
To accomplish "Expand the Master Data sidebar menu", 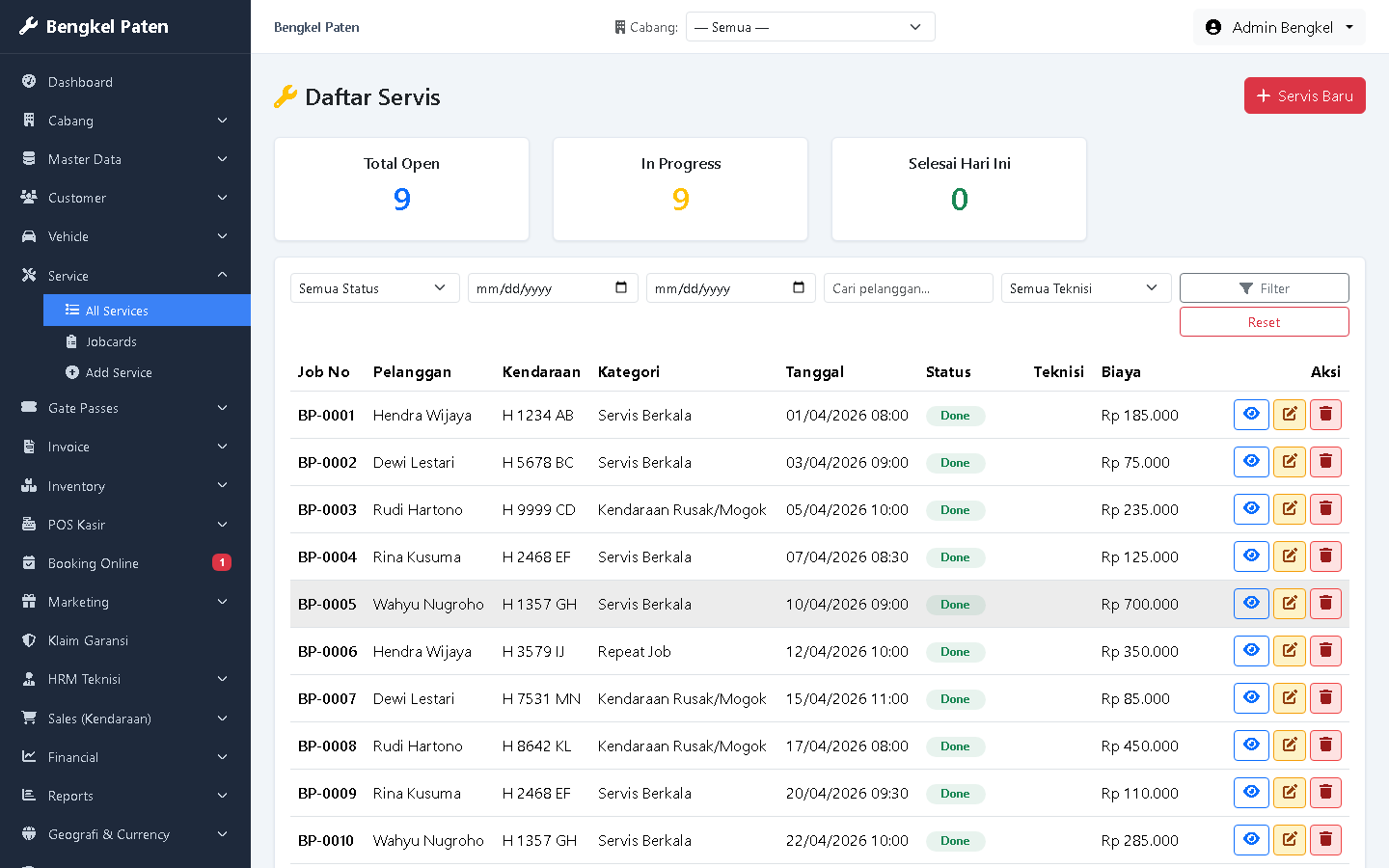I will pyautogui.click(x=125, y=159).
